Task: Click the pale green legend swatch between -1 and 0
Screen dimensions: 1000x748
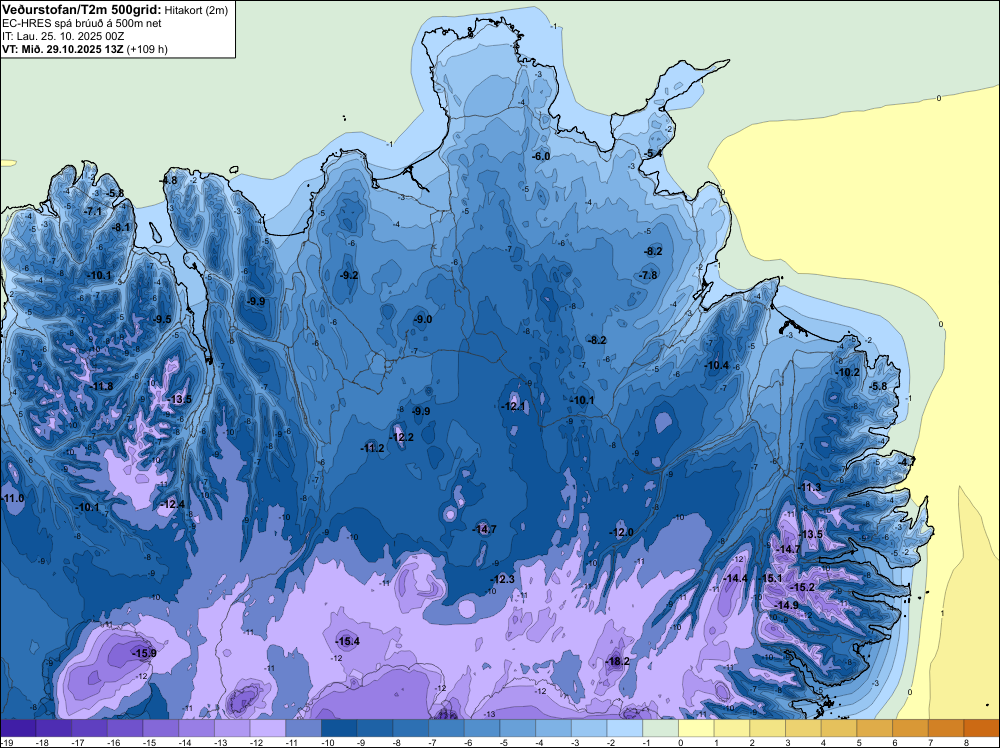Action: click(x=661, y=728)
